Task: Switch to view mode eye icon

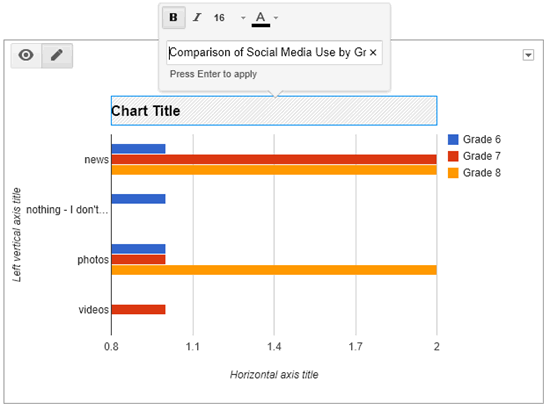Action: 26,55
